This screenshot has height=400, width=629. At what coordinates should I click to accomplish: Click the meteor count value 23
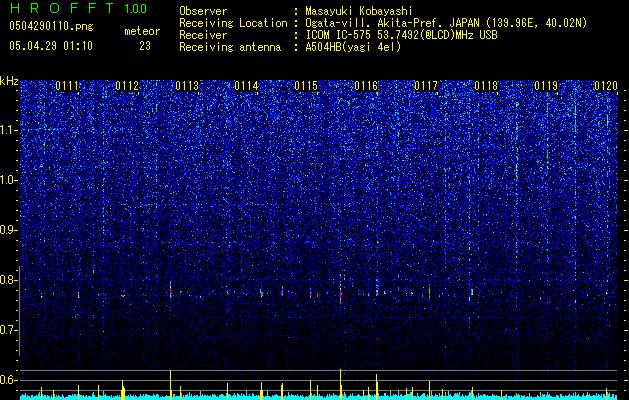point(145,46)
